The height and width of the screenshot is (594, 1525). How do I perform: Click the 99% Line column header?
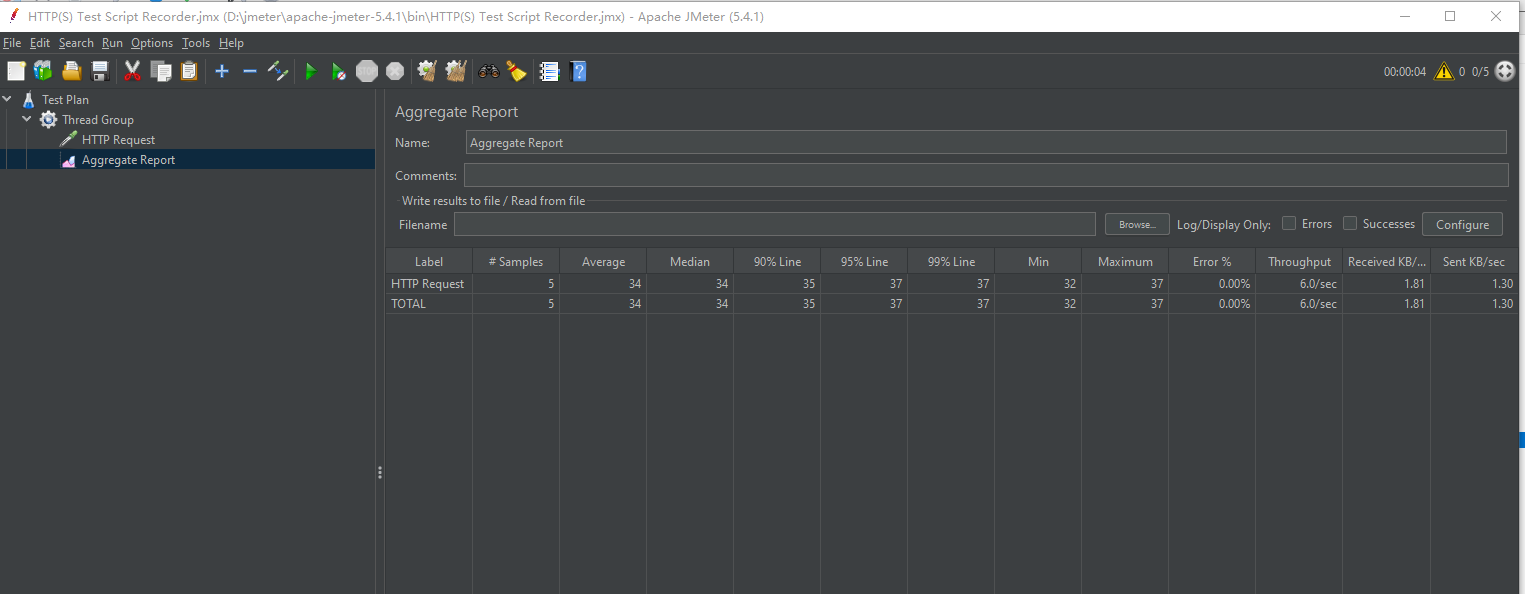point(951,261)
